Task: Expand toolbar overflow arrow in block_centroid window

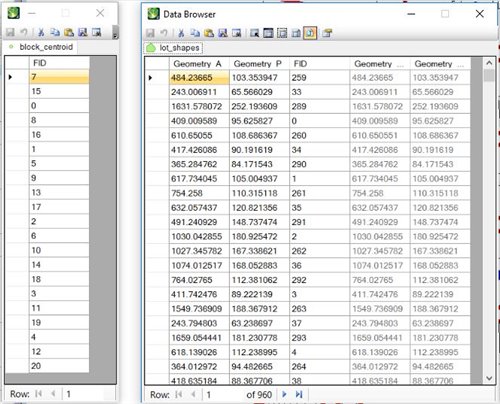Action: [x=115, y=32]
